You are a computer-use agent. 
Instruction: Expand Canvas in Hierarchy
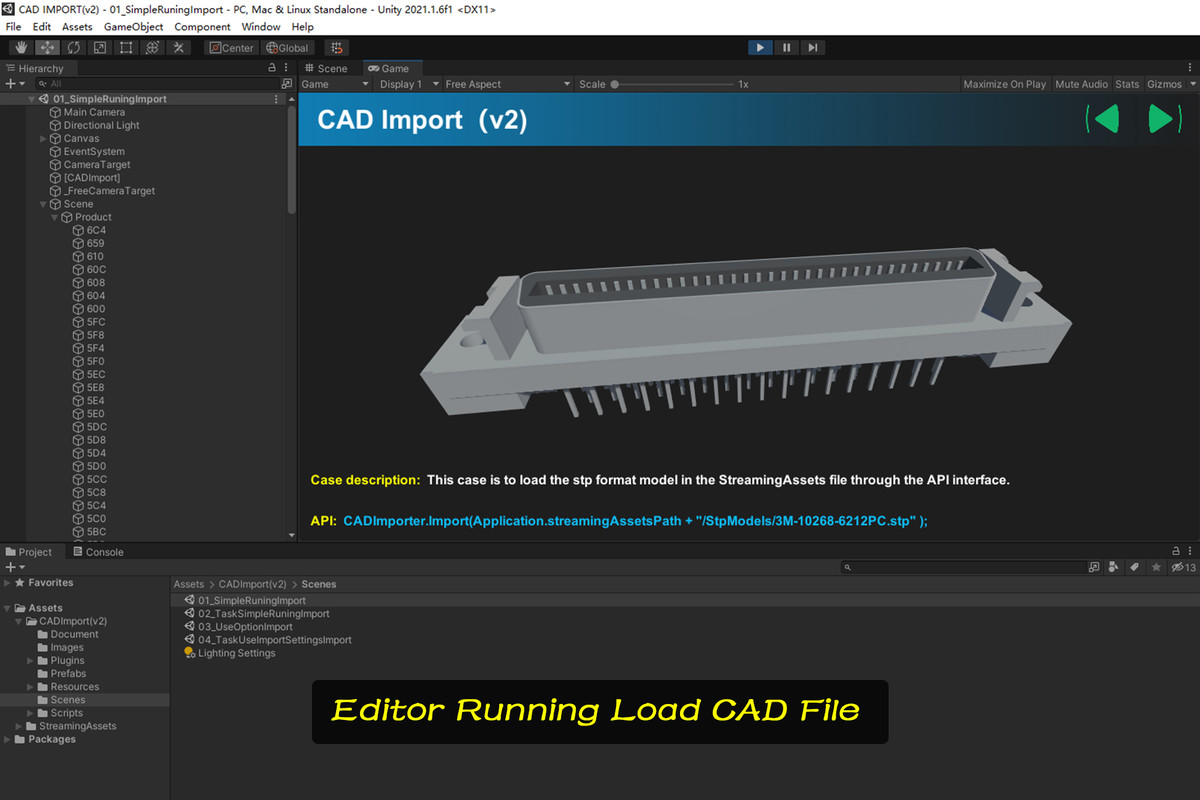[x=43, y=138]
